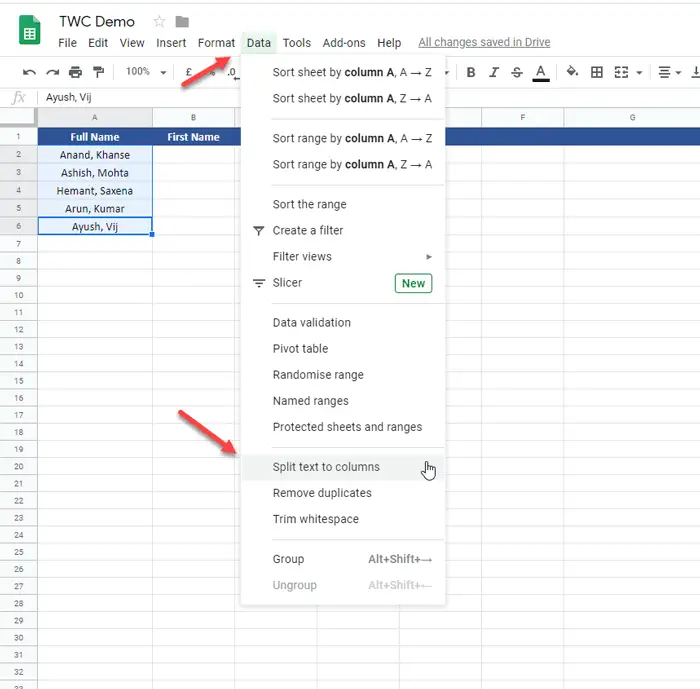Select Split text to columns

click(x=343, y=467)
